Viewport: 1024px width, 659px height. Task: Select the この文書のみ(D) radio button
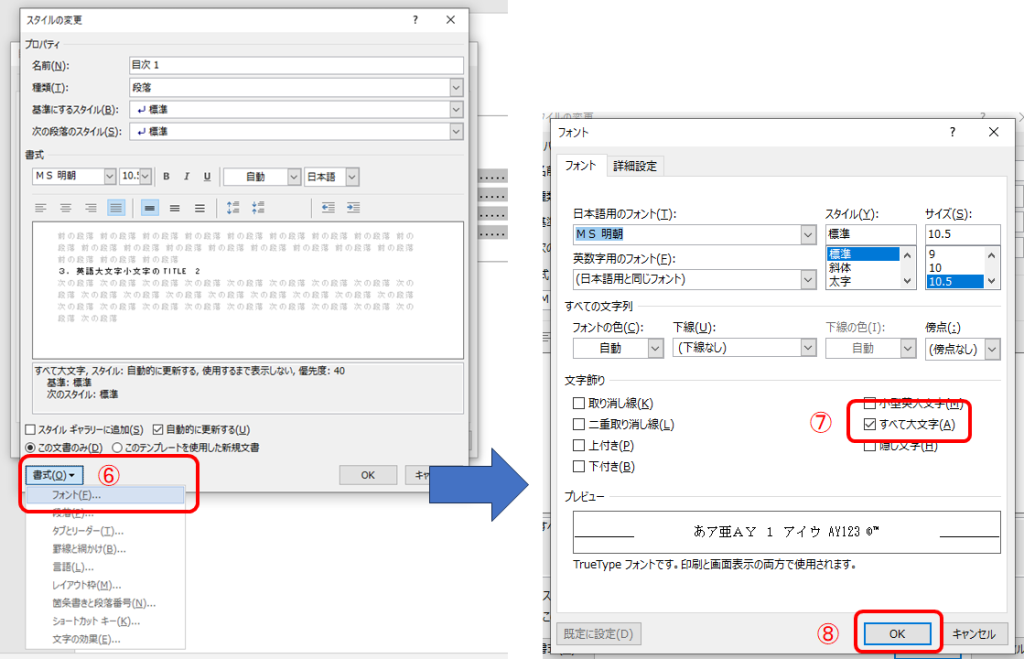point(31,447)
